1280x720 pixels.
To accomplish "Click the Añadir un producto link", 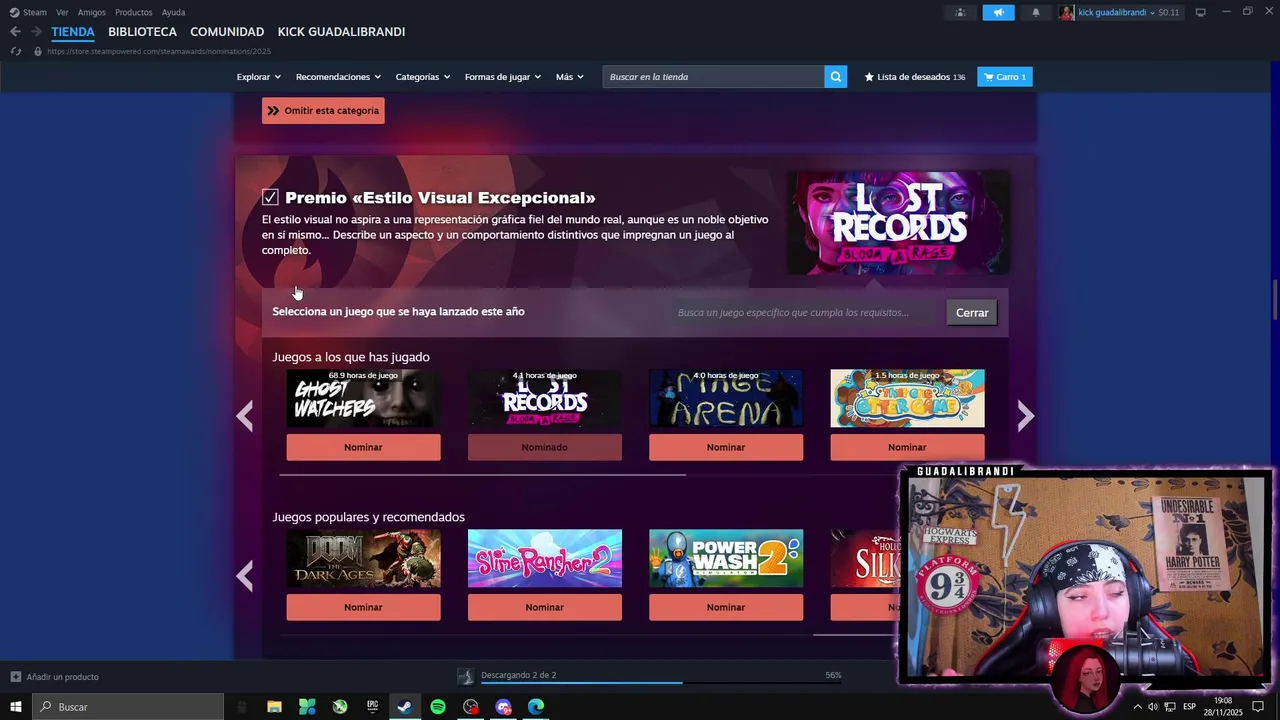I will click(x=62, y=677).
